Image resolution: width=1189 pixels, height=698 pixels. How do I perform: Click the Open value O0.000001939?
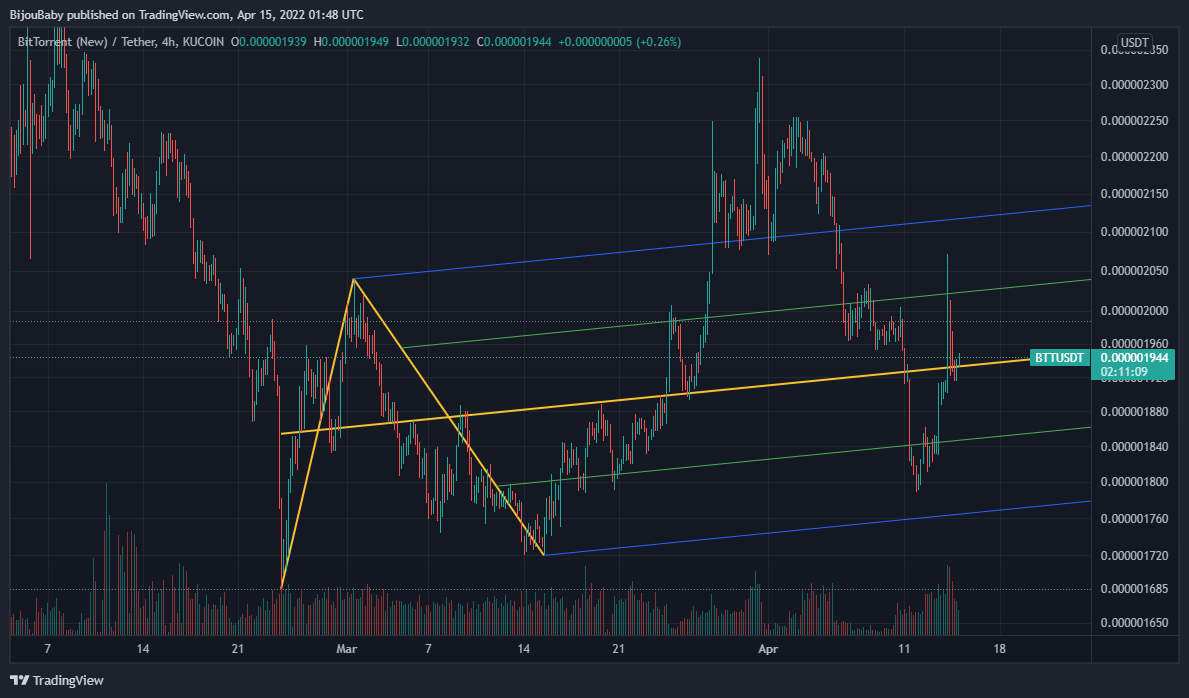click(268, 42)
